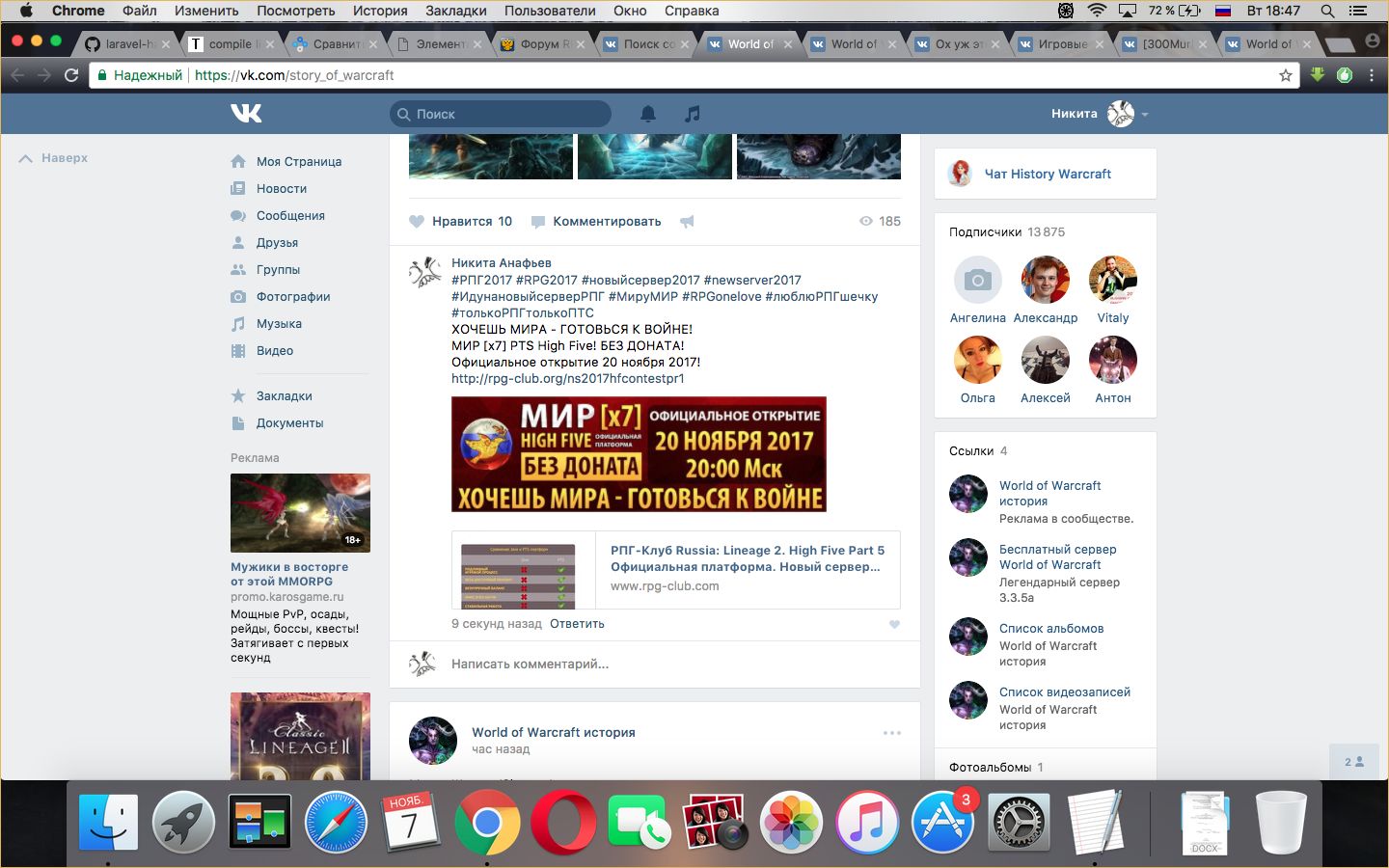Open the rpg-club.org contest link
This screenshot has height=868, width=1389.
click(568, 379)
